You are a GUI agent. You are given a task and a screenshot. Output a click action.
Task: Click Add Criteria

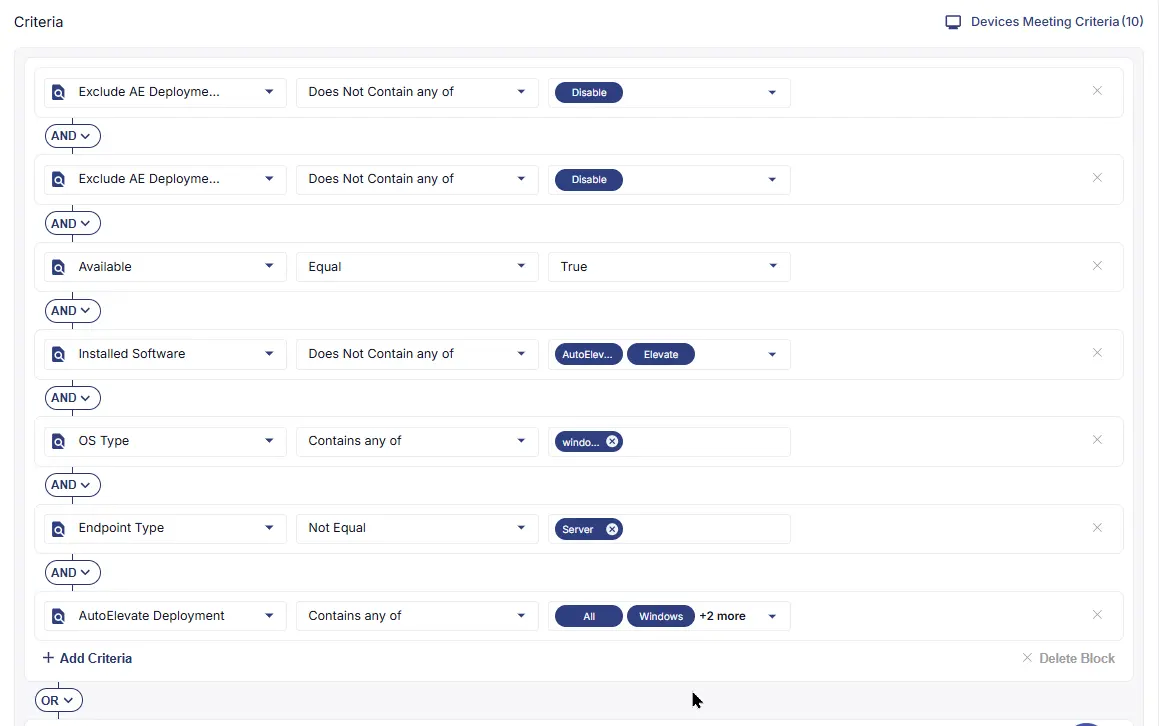pyautogui.click(x=87, y=658)
